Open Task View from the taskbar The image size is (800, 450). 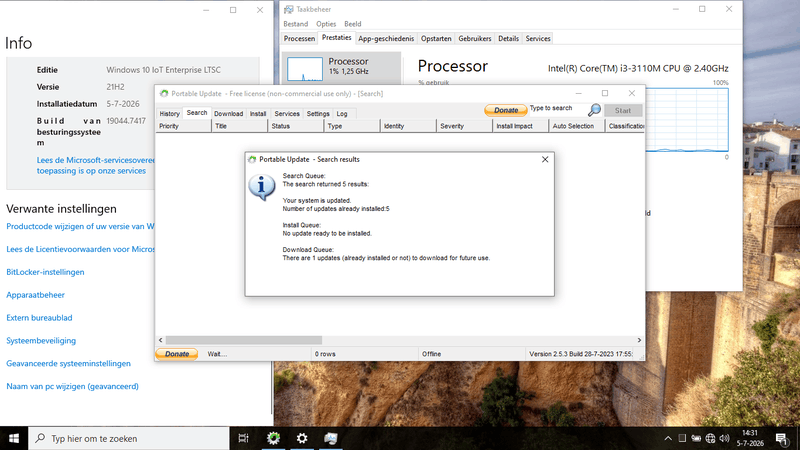243,438
